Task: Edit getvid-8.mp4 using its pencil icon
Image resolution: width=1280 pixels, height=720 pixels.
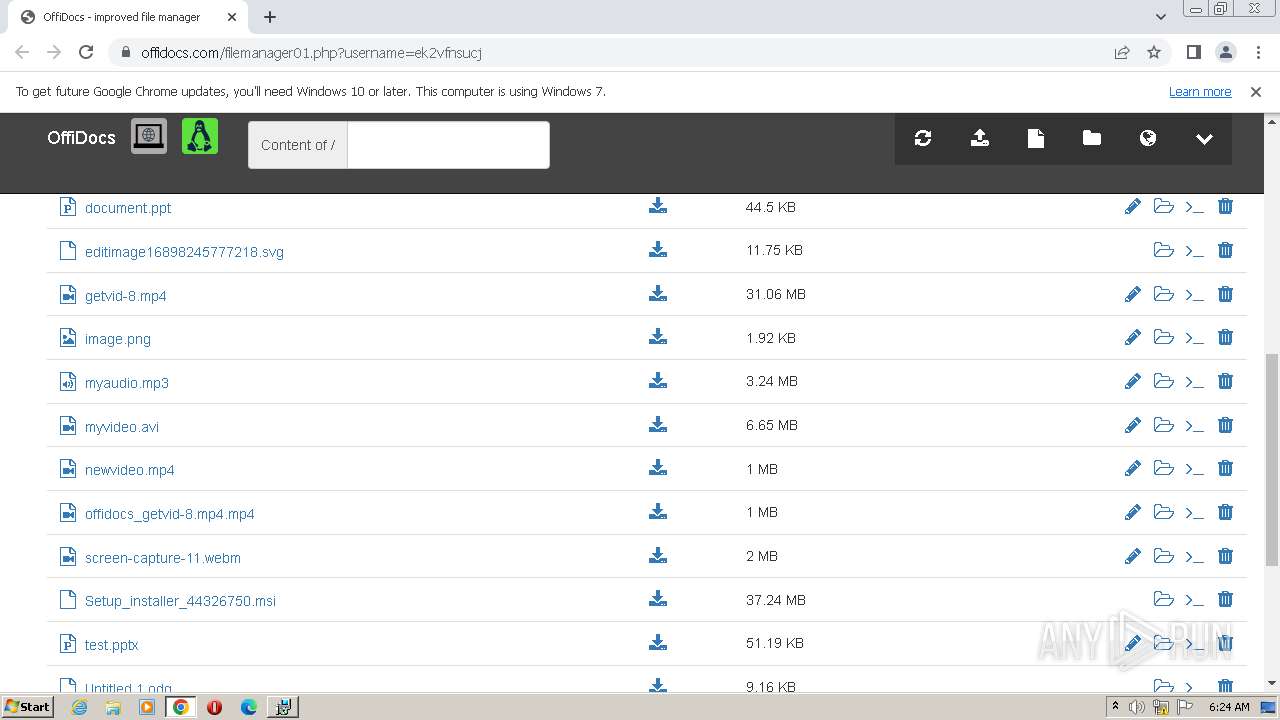Action: pos(1133,294)
